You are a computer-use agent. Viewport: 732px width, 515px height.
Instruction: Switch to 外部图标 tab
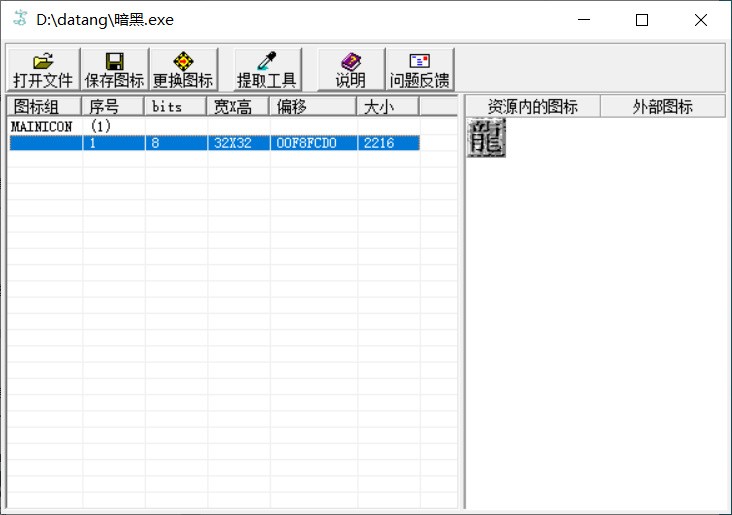click(662, 106)
